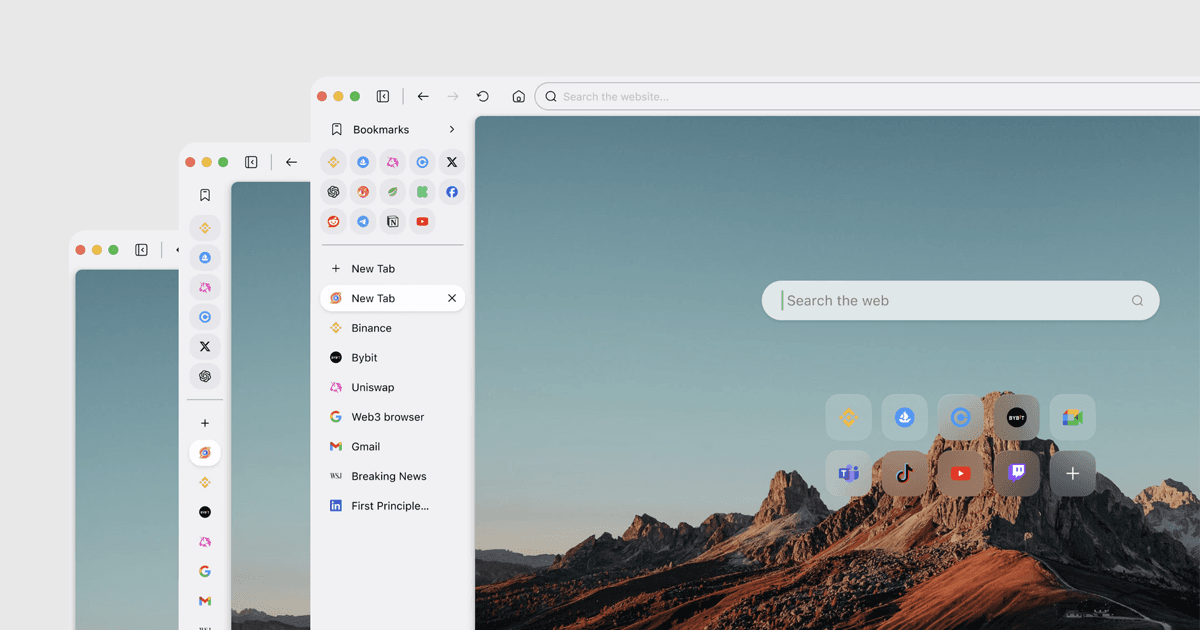Open the Bookmarks label in the front sidebar
The height and width of the screenshot is (630, 1200).
pos(381,129)
